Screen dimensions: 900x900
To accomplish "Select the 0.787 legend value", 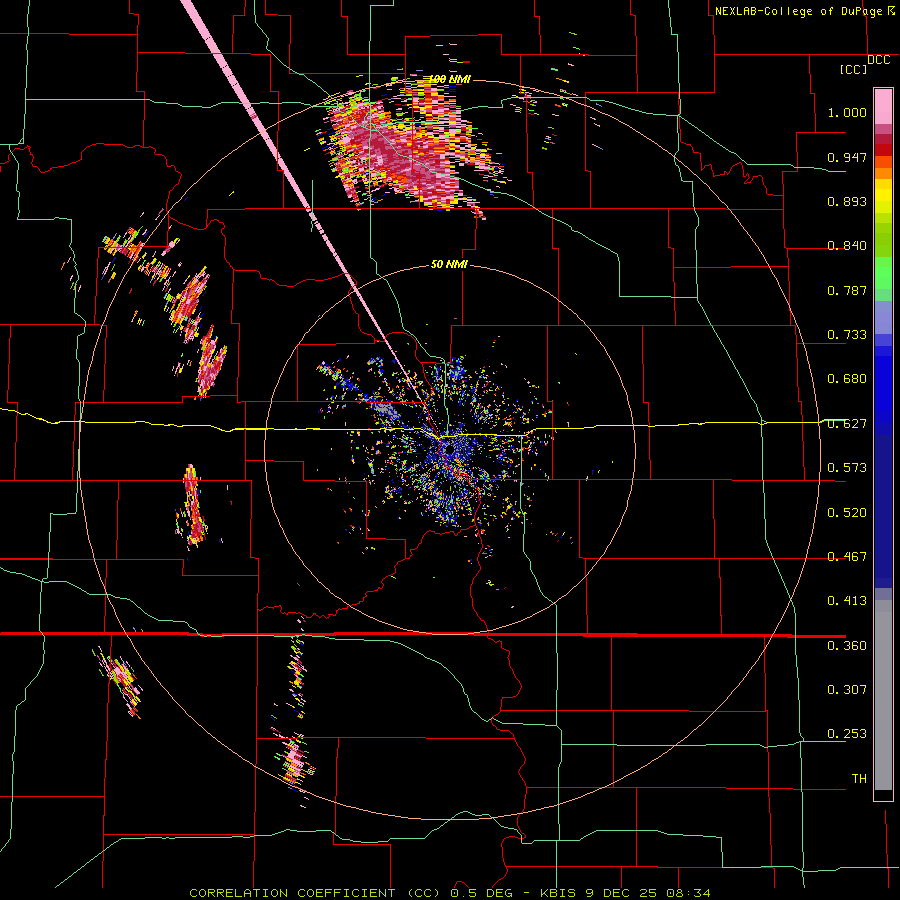I will pos(847,290).
